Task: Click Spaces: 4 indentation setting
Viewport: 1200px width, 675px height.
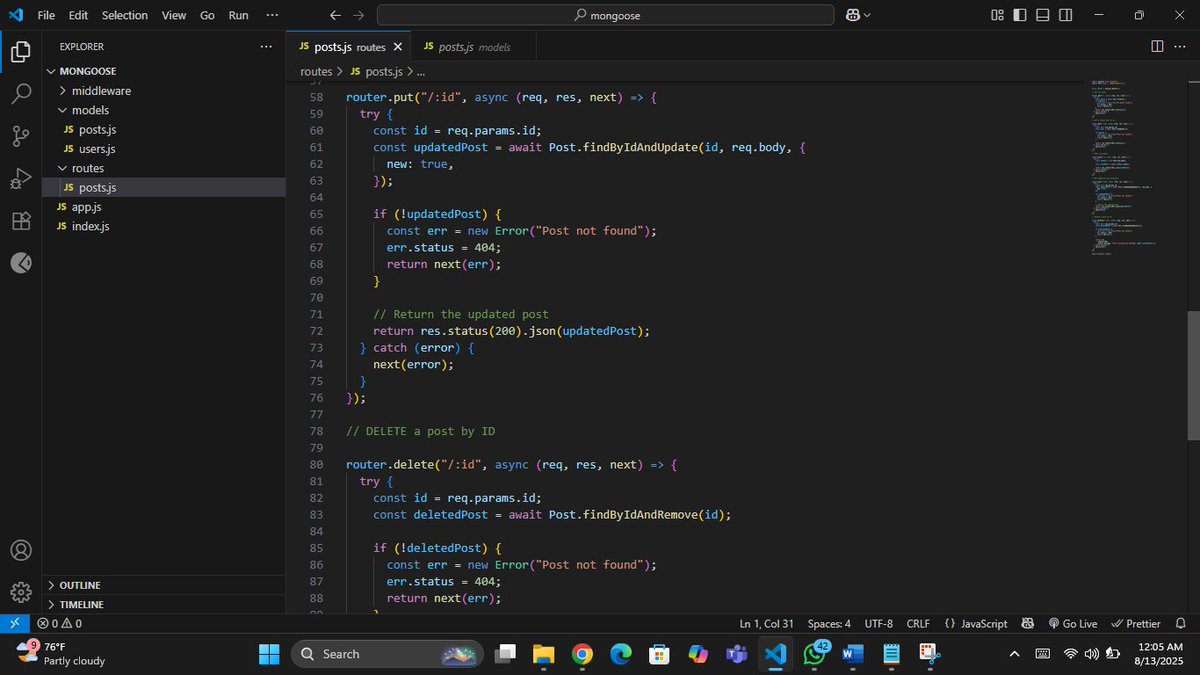Action: 829,623
